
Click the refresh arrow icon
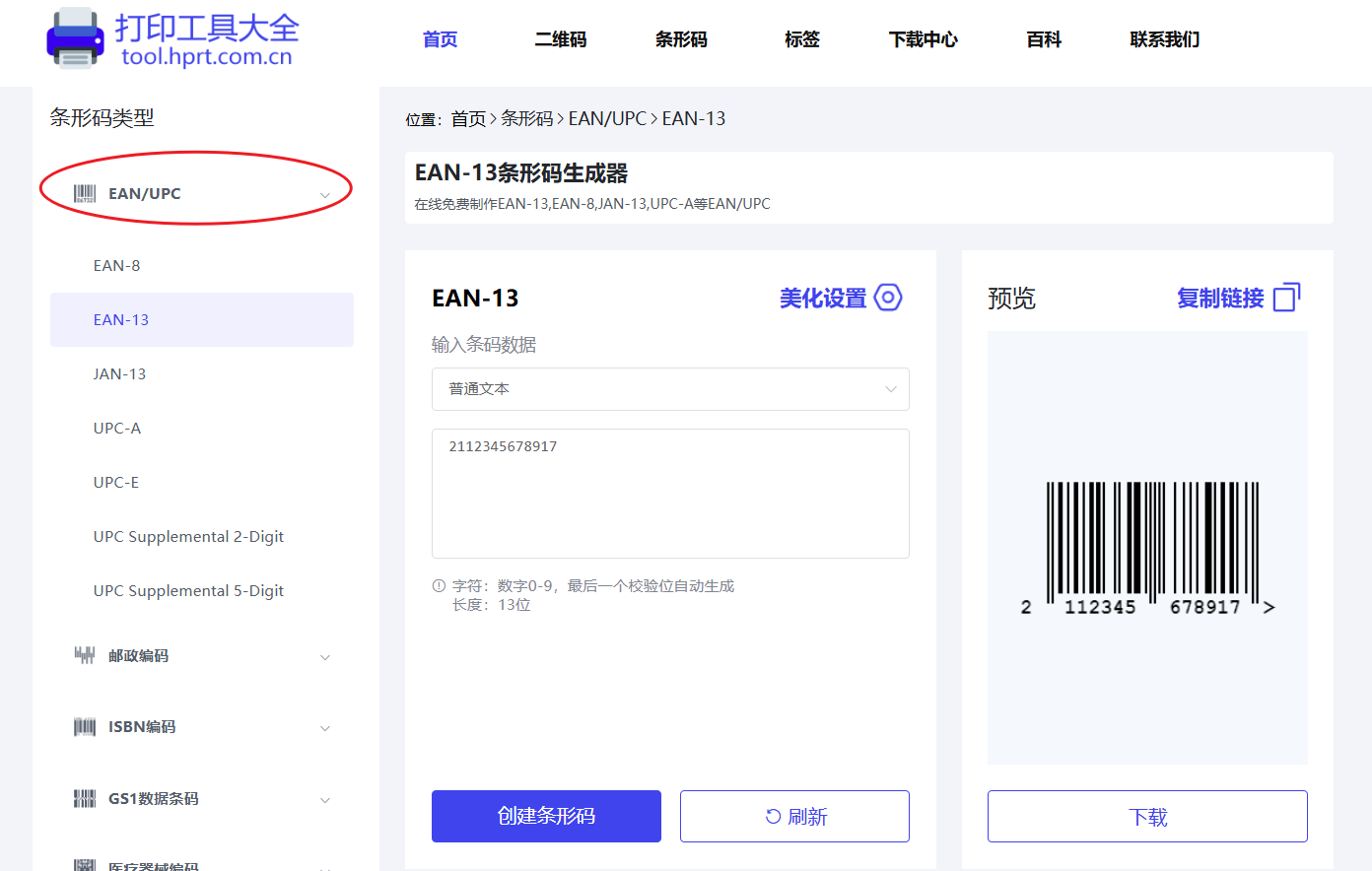(774, 816)
